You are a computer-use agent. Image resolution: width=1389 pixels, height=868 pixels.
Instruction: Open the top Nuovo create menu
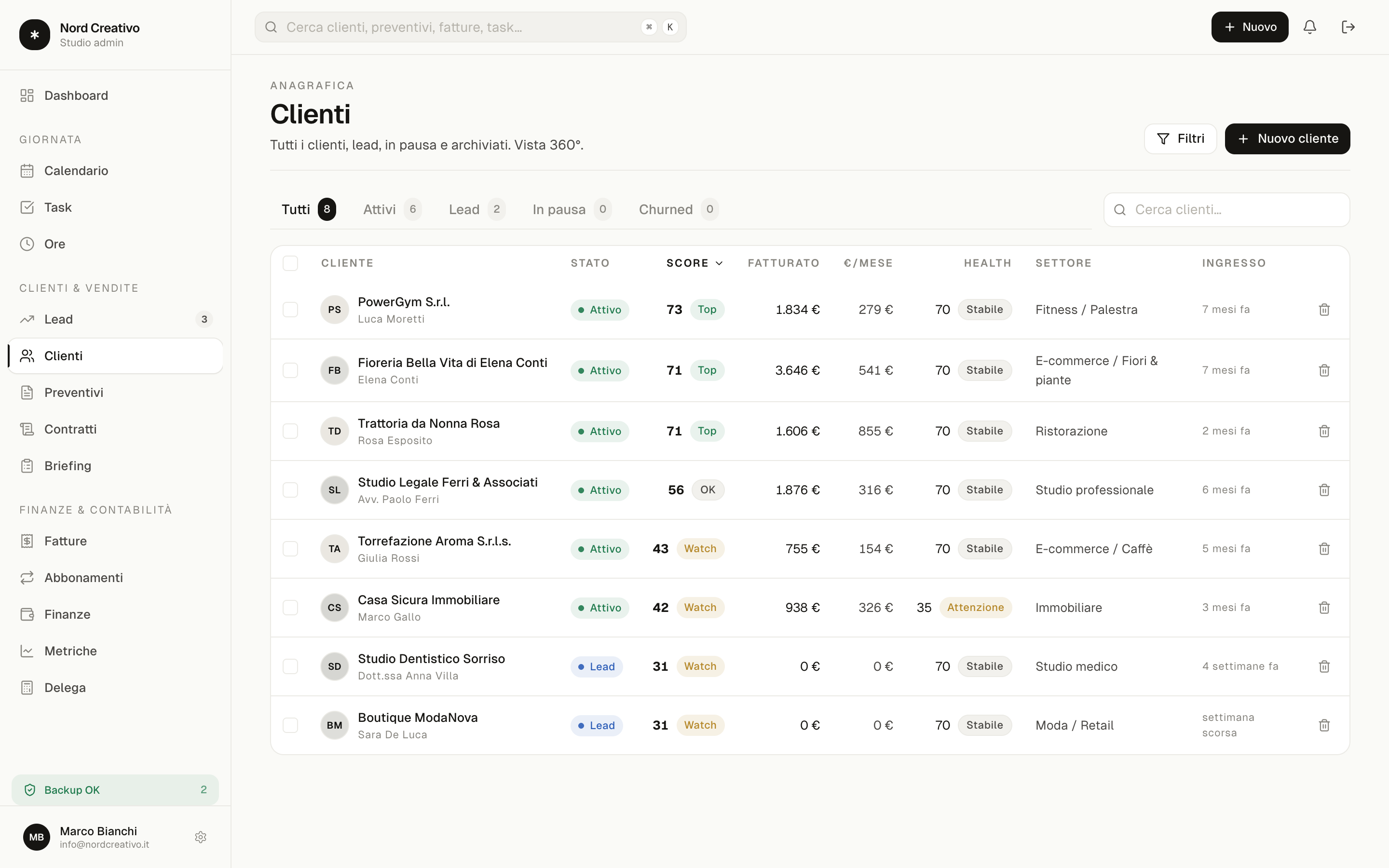tap(1250, 27)
